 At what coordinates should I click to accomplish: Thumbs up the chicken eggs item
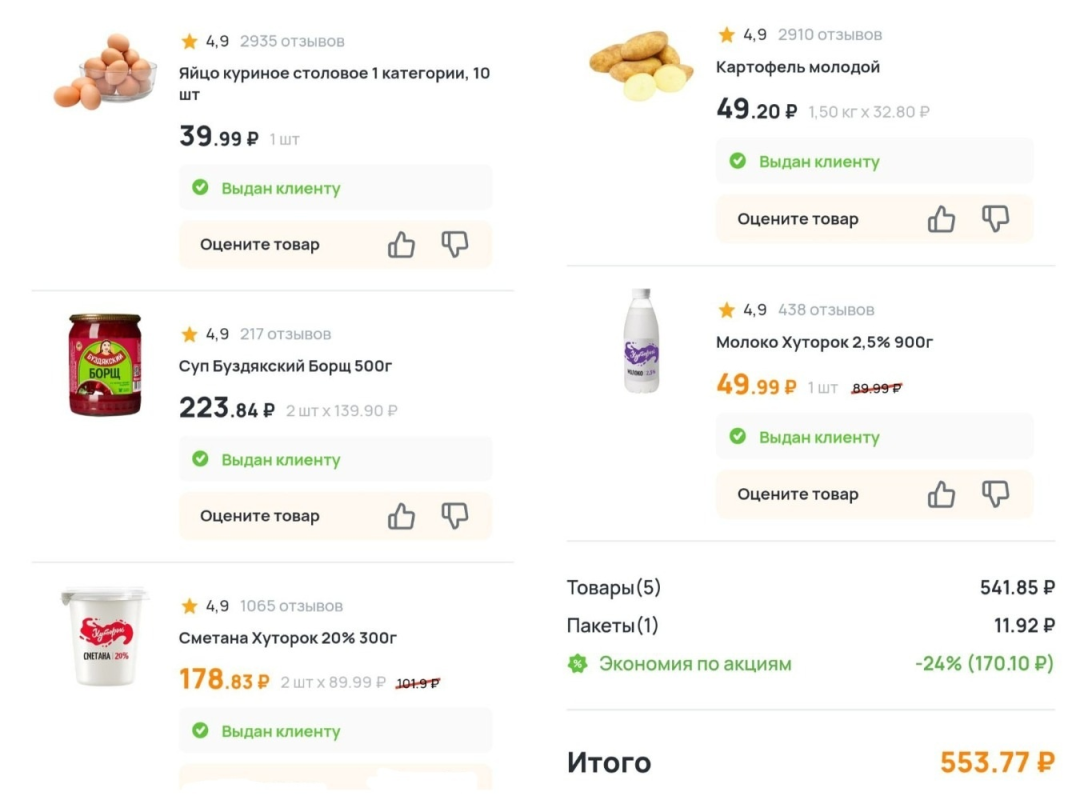[401, 245]
